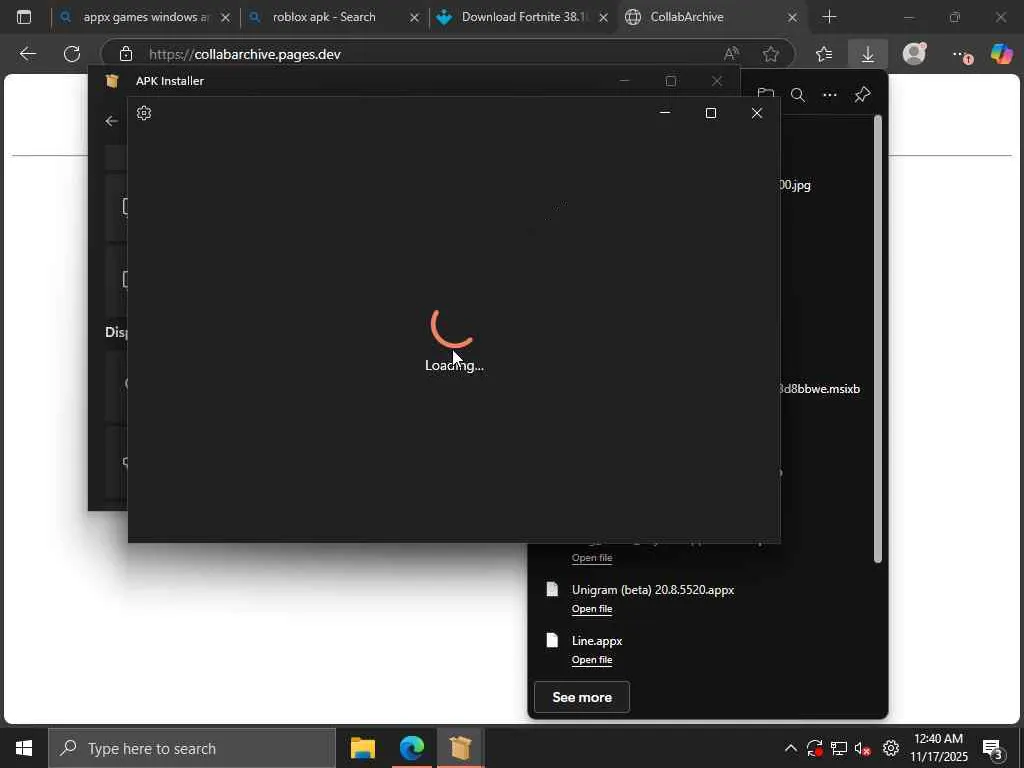Open the Favorites list button
Screen dimensions: 1024x768
(824, 54)
